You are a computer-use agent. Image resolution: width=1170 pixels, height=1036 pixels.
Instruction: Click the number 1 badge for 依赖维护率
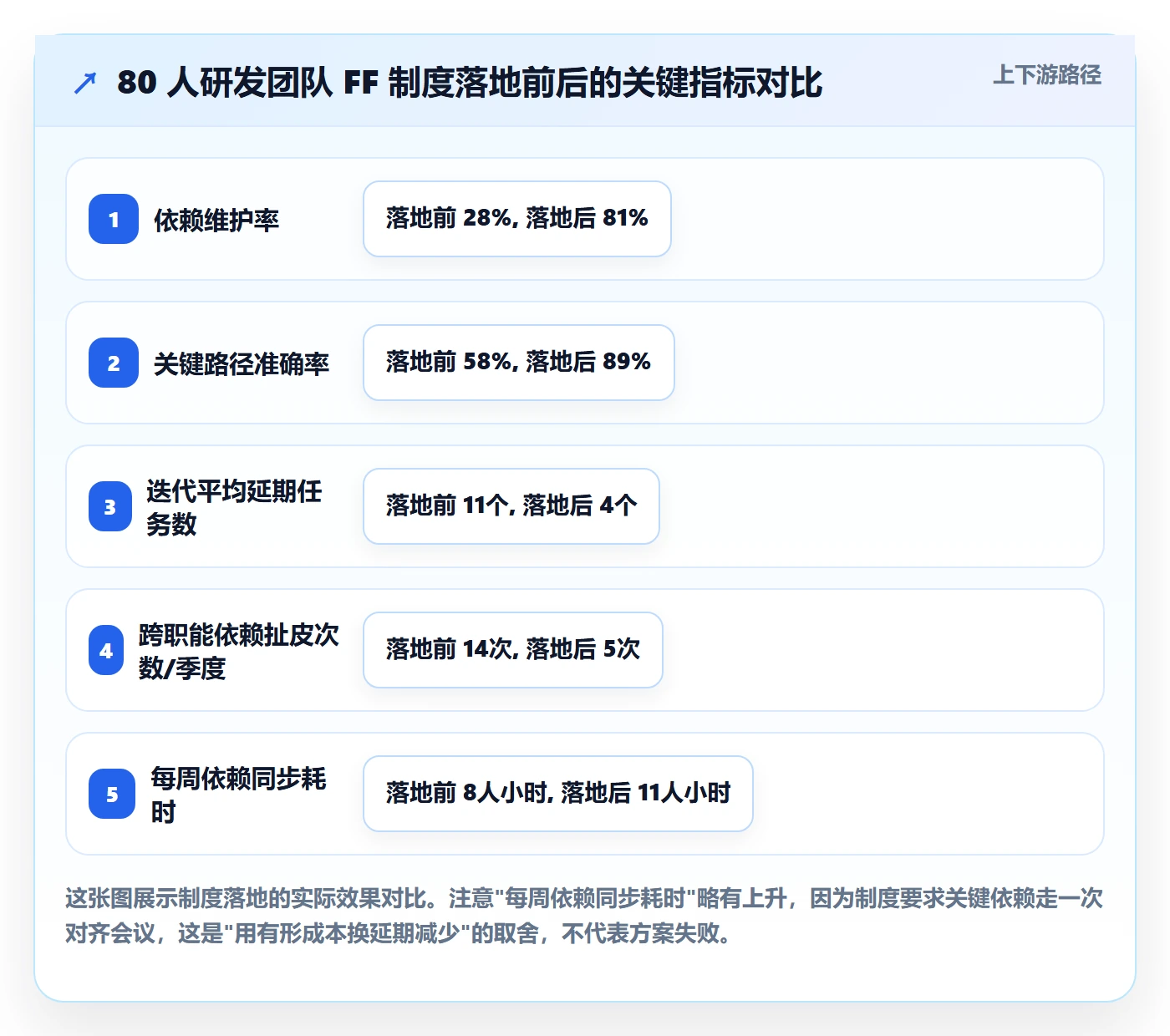(x=114, y=219)
